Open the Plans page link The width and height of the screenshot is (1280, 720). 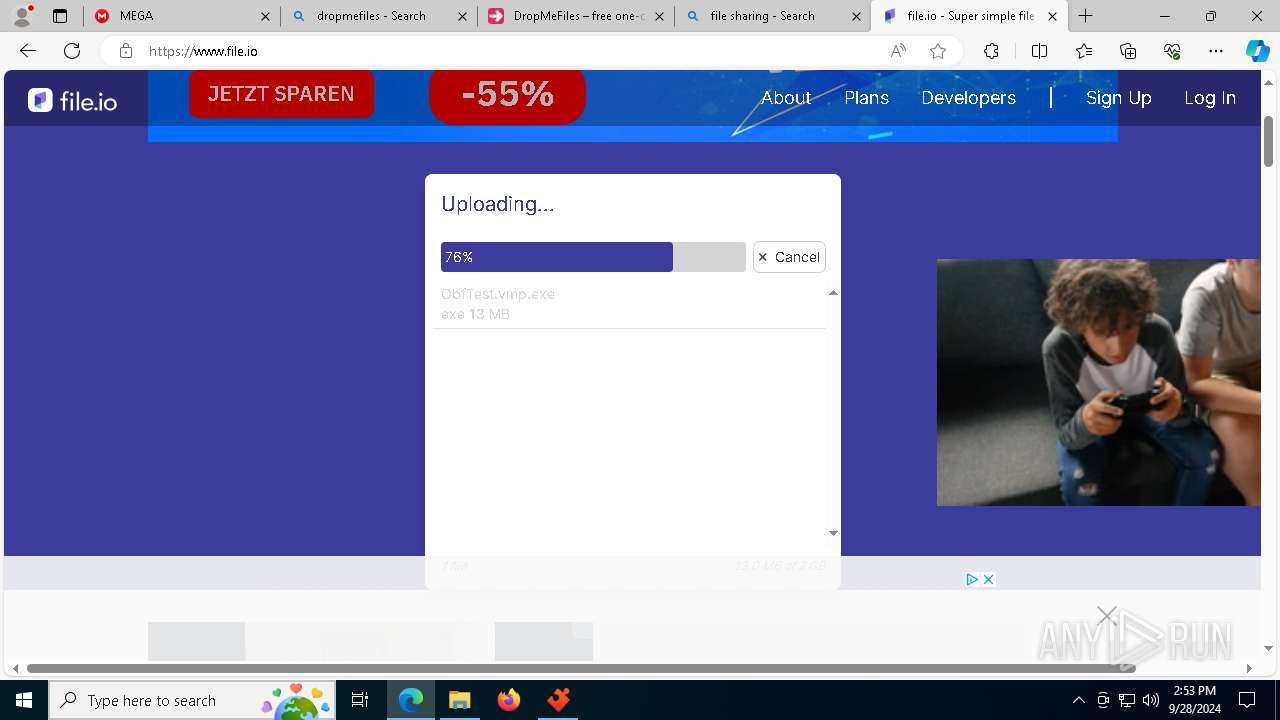coord(867,98)
